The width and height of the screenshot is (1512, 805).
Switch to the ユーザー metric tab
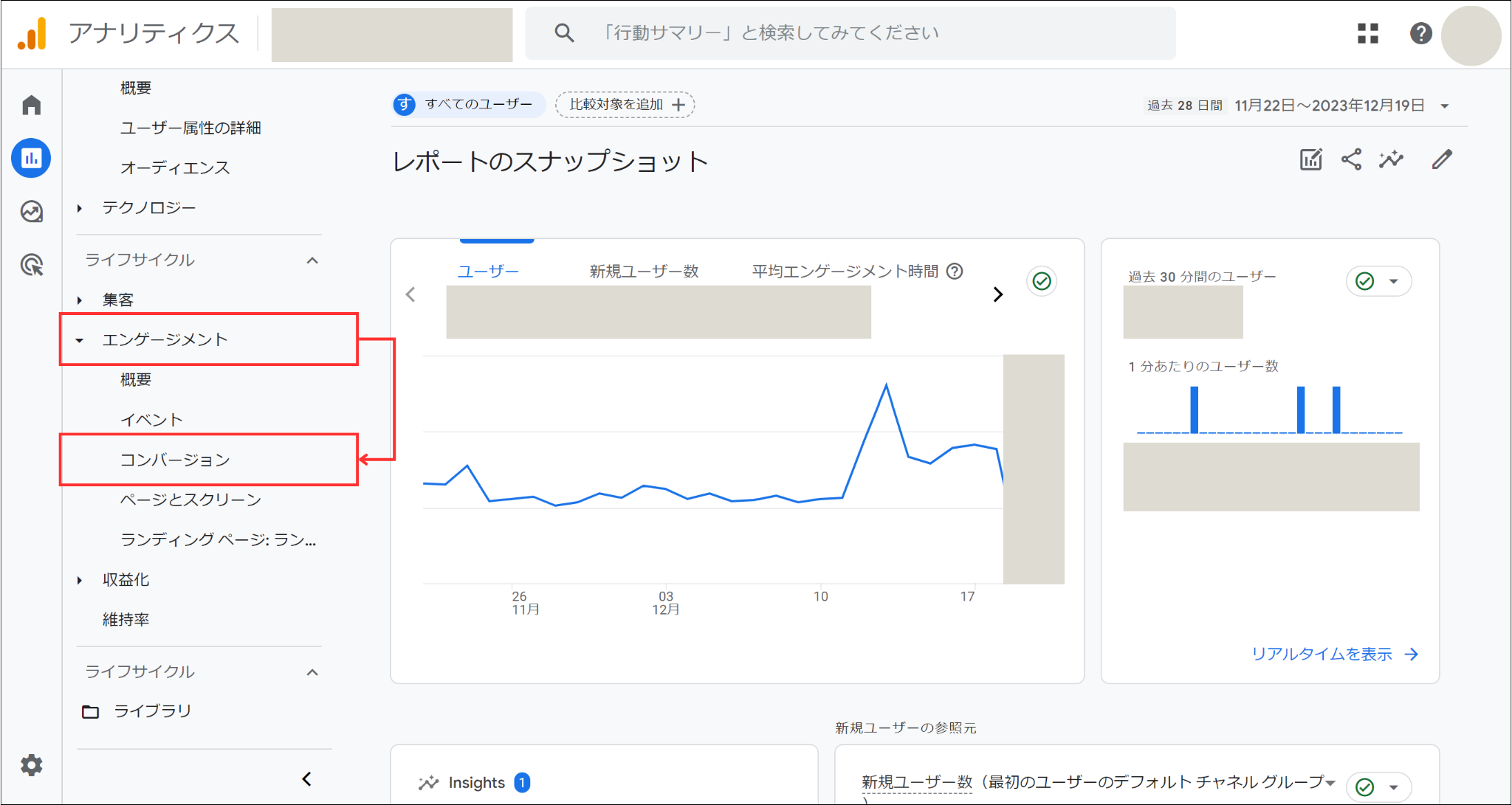pos(488,272)
